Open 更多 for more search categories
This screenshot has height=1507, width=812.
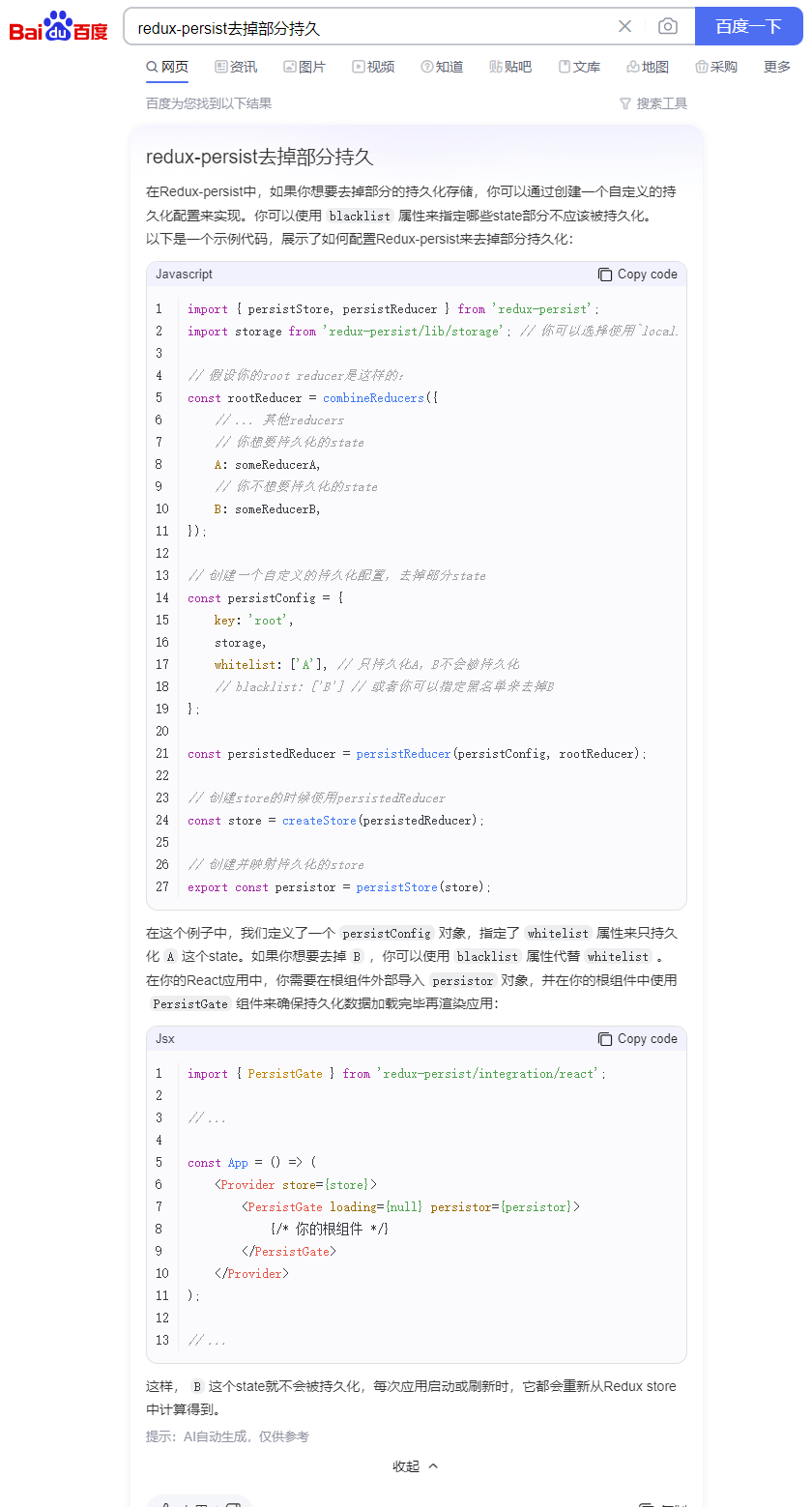775,67
